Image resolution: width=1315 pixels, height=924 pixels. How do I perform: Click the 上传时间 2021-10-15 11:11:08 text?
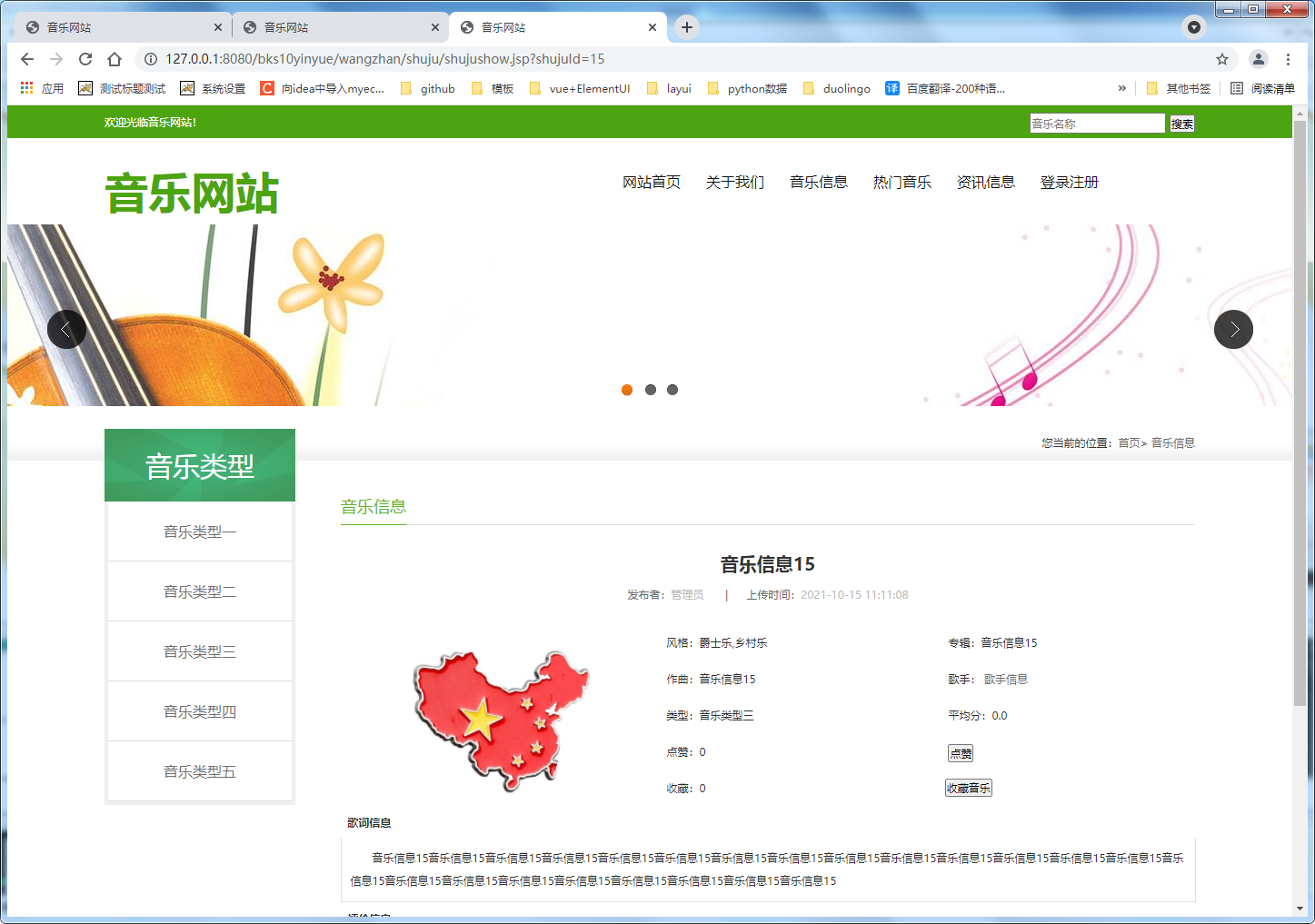click(x=828, y=595)
